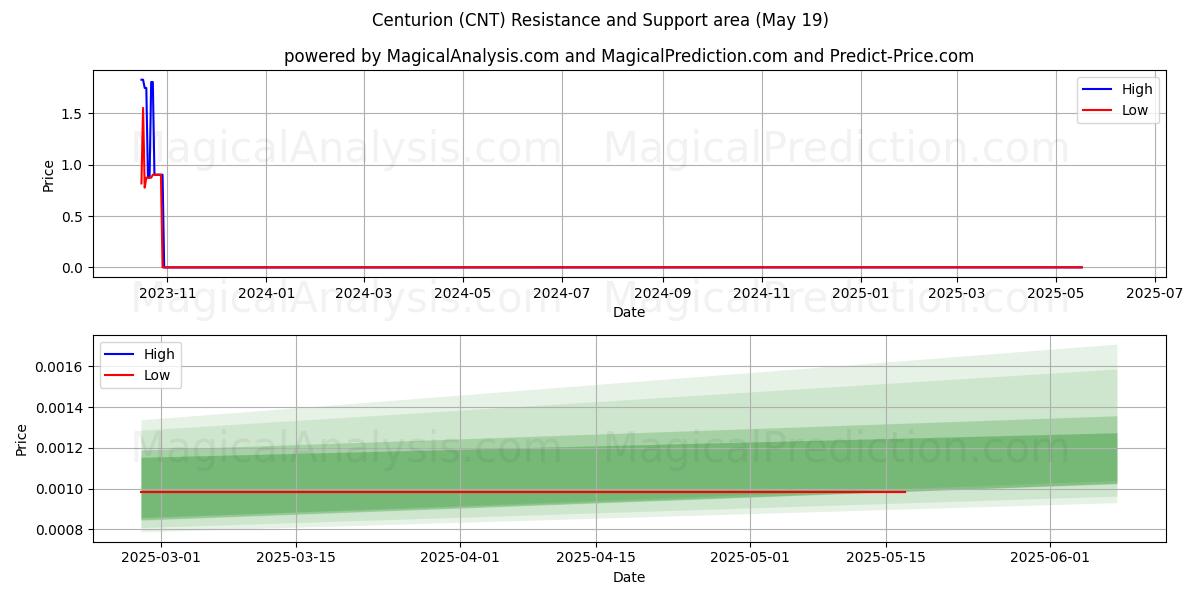Click the '2024-07' x-axis label
This screenshot has height=600, width=1200.
(x=561, y=293)
